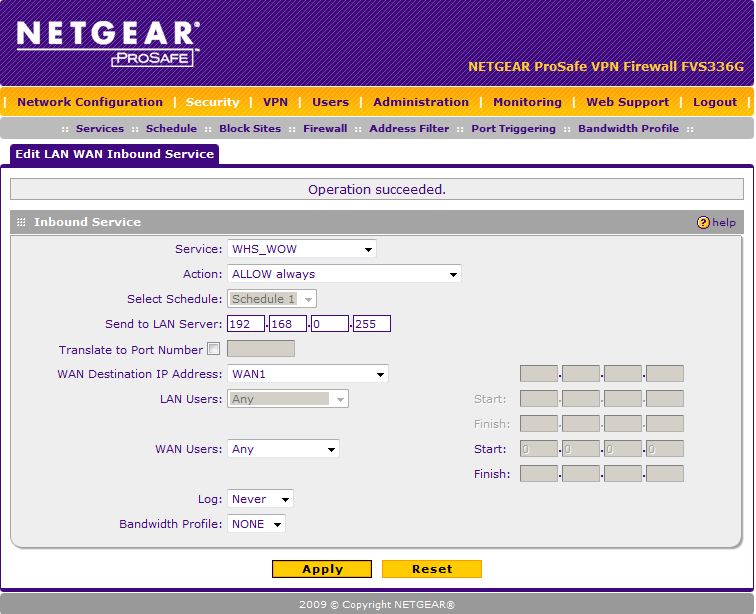The width and height of the screenshot is (756, 614).
Task: Open WAN Destination IP Address dropdown
Action: point(308,374)
